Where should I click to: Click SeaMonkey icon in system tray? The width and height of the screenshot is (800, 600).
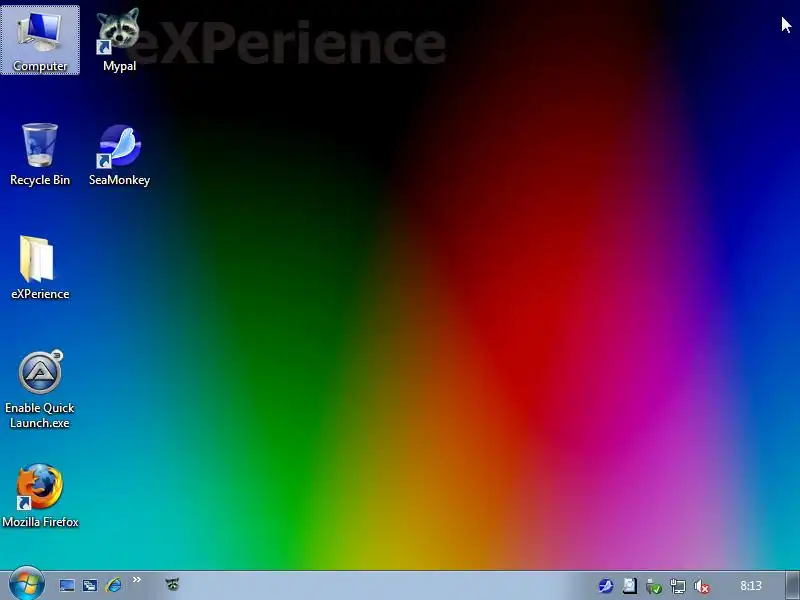606,586
